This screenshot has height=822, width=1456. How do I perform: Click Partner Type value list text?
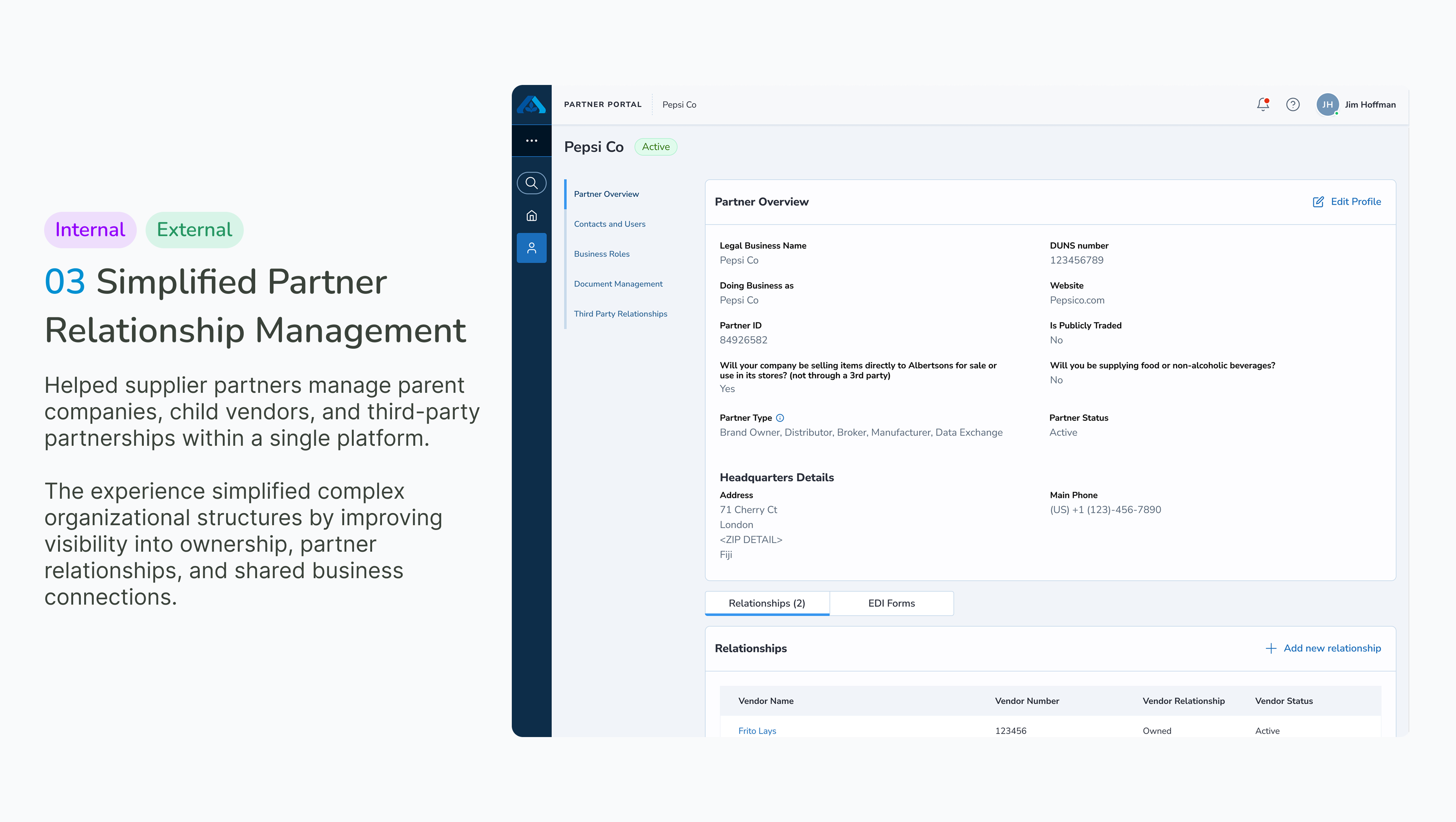(x=861, y=433)
